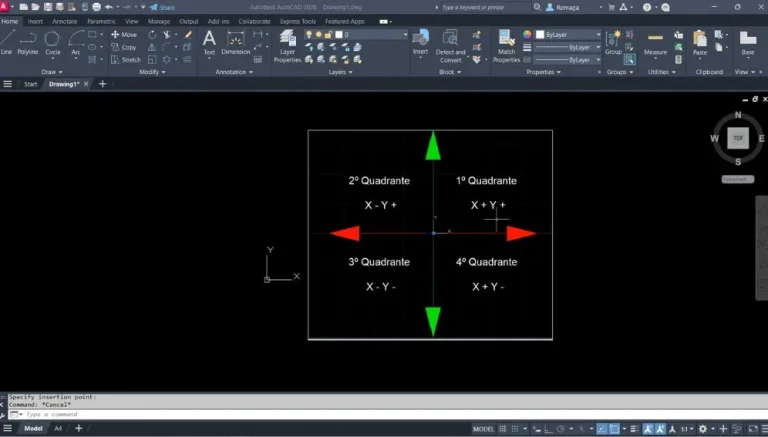Click the Stretch button

click(x=126, y=59)
